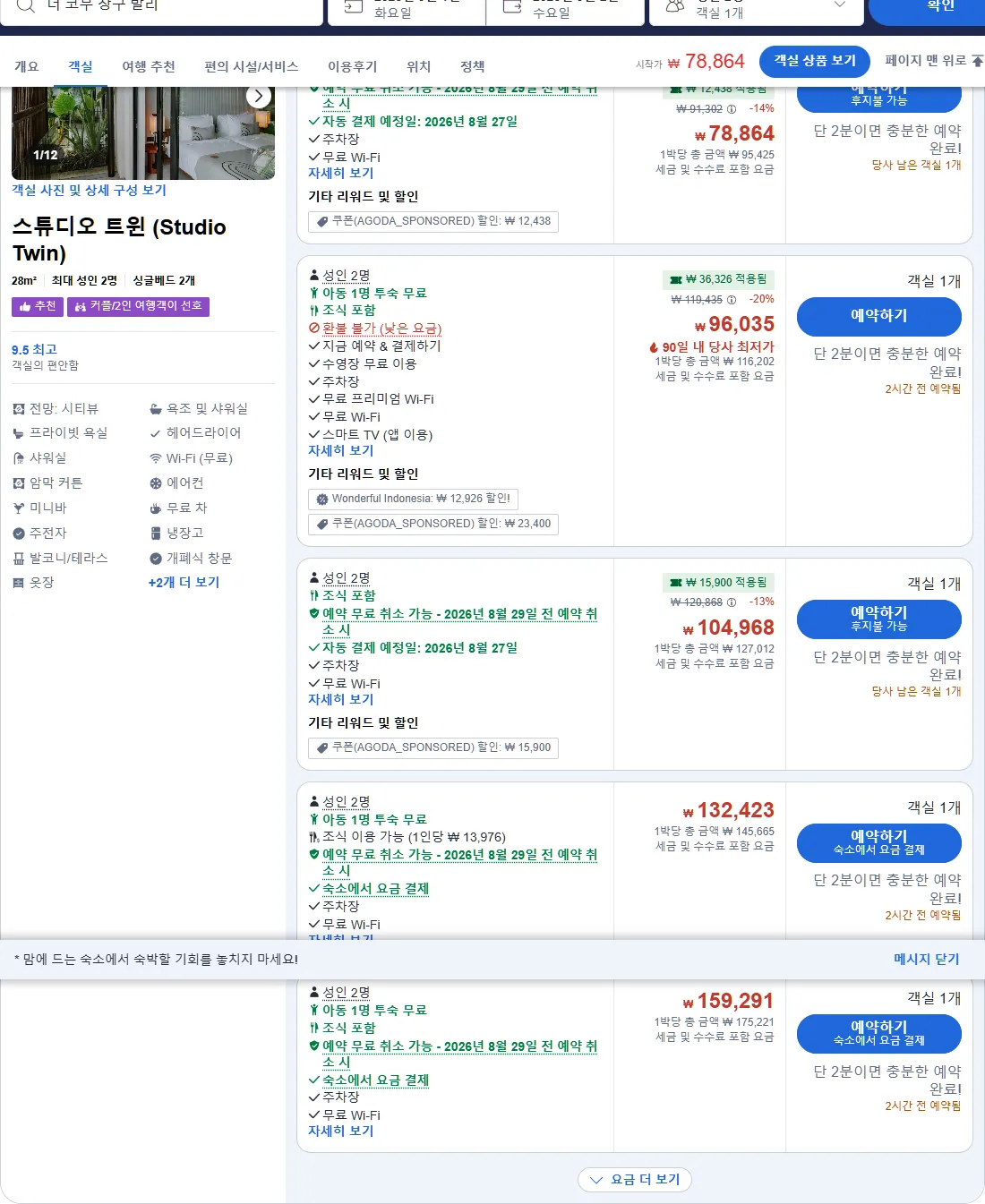Click the 추천 thumbs-up badge
This screenshot has height=1204, width=985.
coord(37,306)
